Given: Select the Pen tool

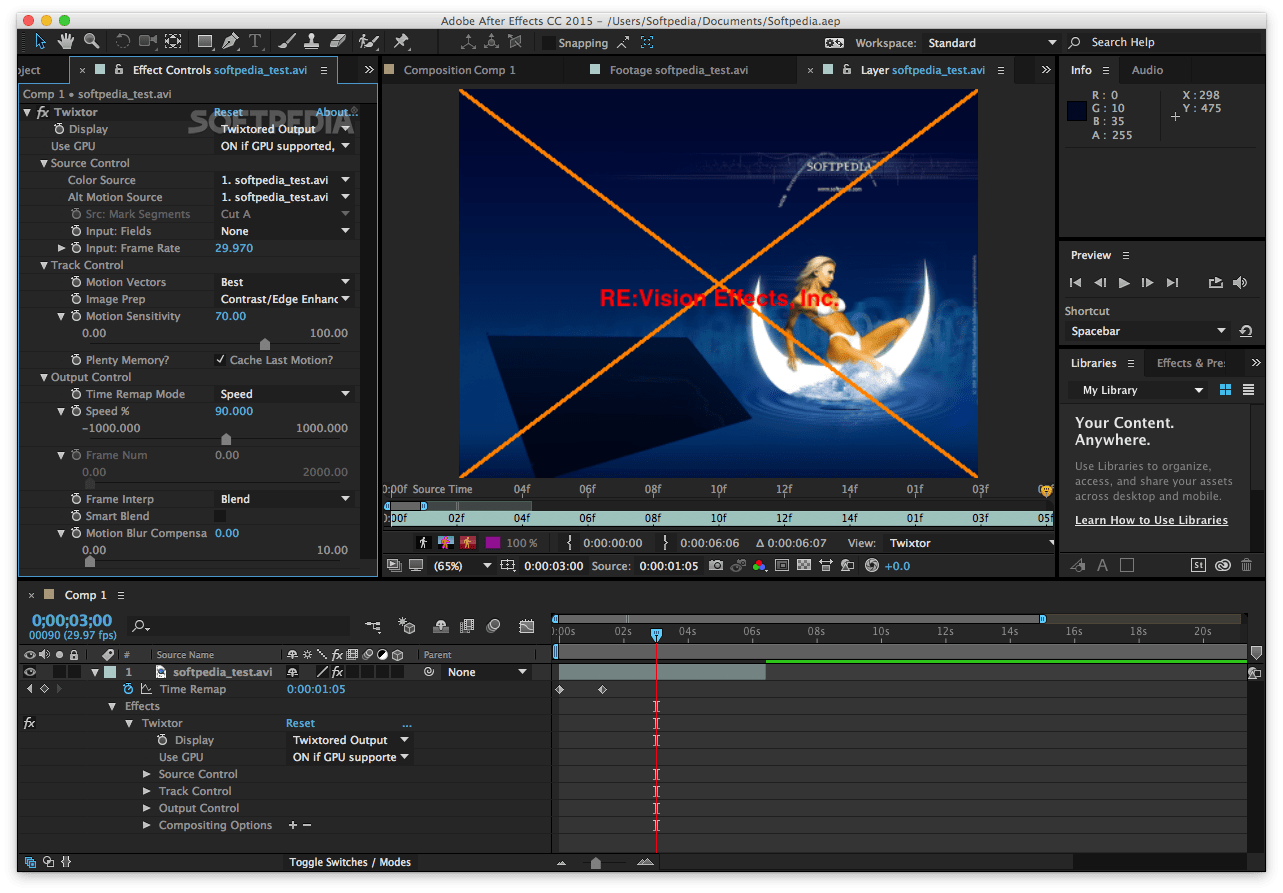Looking at the screenshot, I should (231, 41).
